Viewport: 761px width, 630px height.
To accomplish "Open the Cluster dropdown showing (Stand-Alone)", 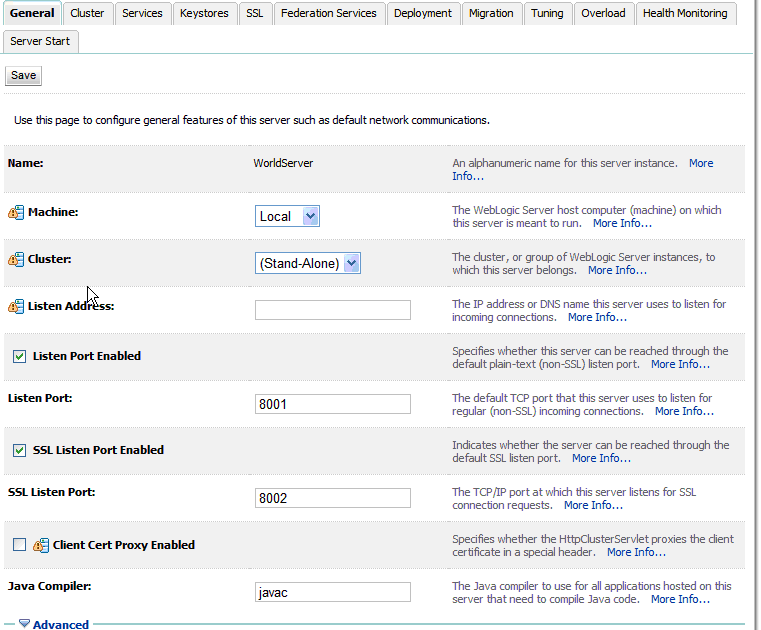I will (x=308, y=263).
